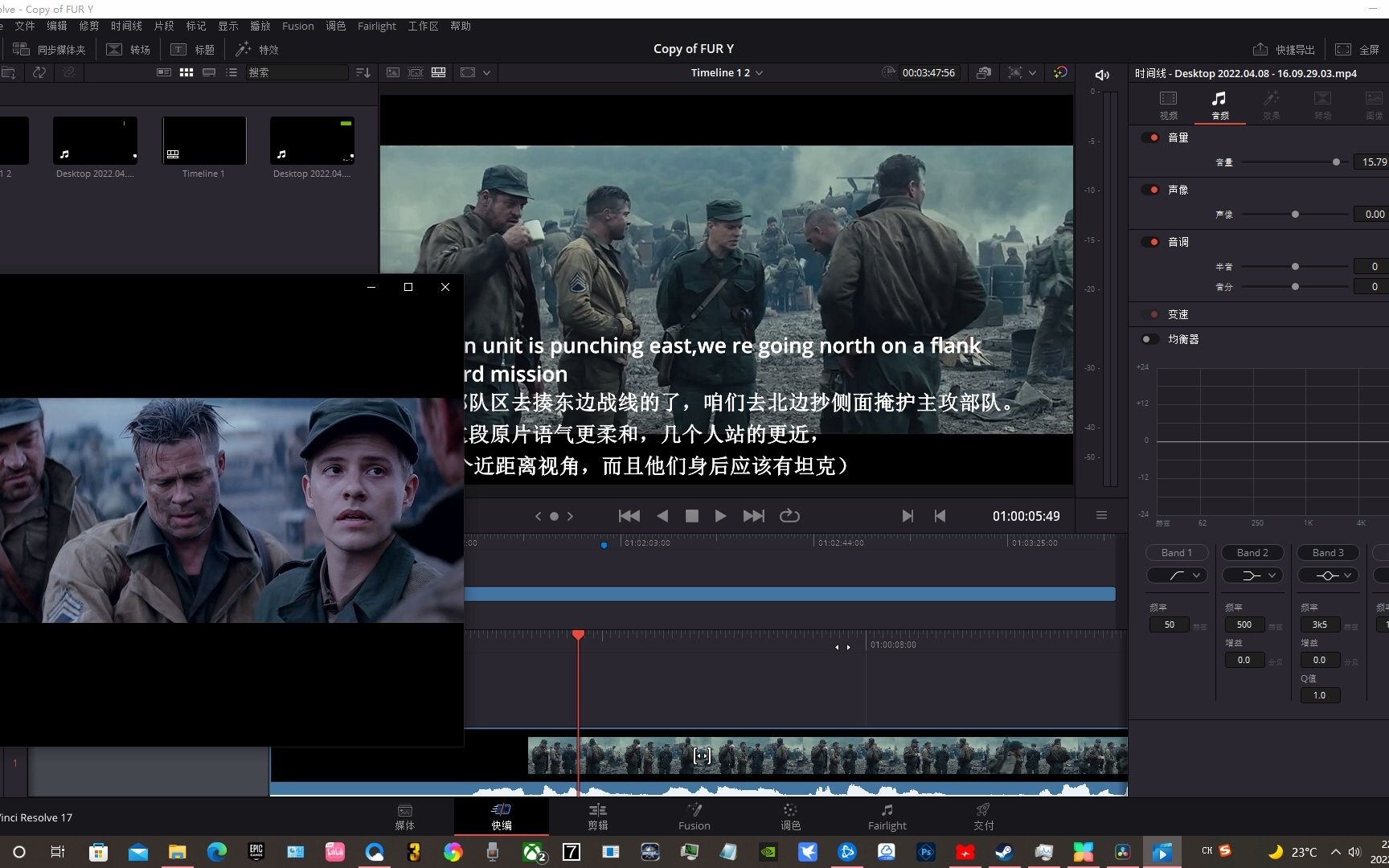
Task: Switch to the Color (调色) page
Action: [790, 817]
